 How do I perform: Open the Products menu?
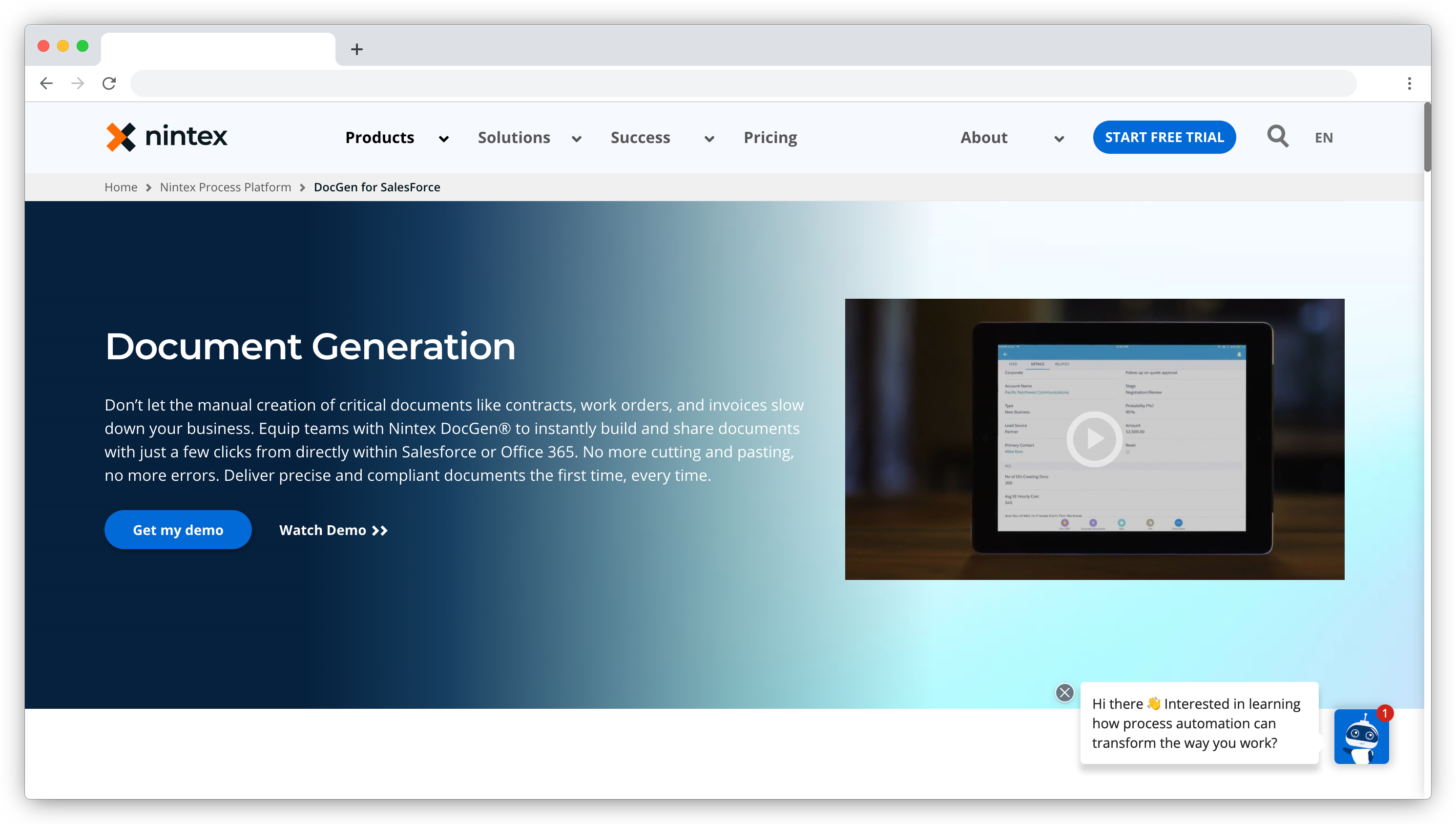pos(380,138)
